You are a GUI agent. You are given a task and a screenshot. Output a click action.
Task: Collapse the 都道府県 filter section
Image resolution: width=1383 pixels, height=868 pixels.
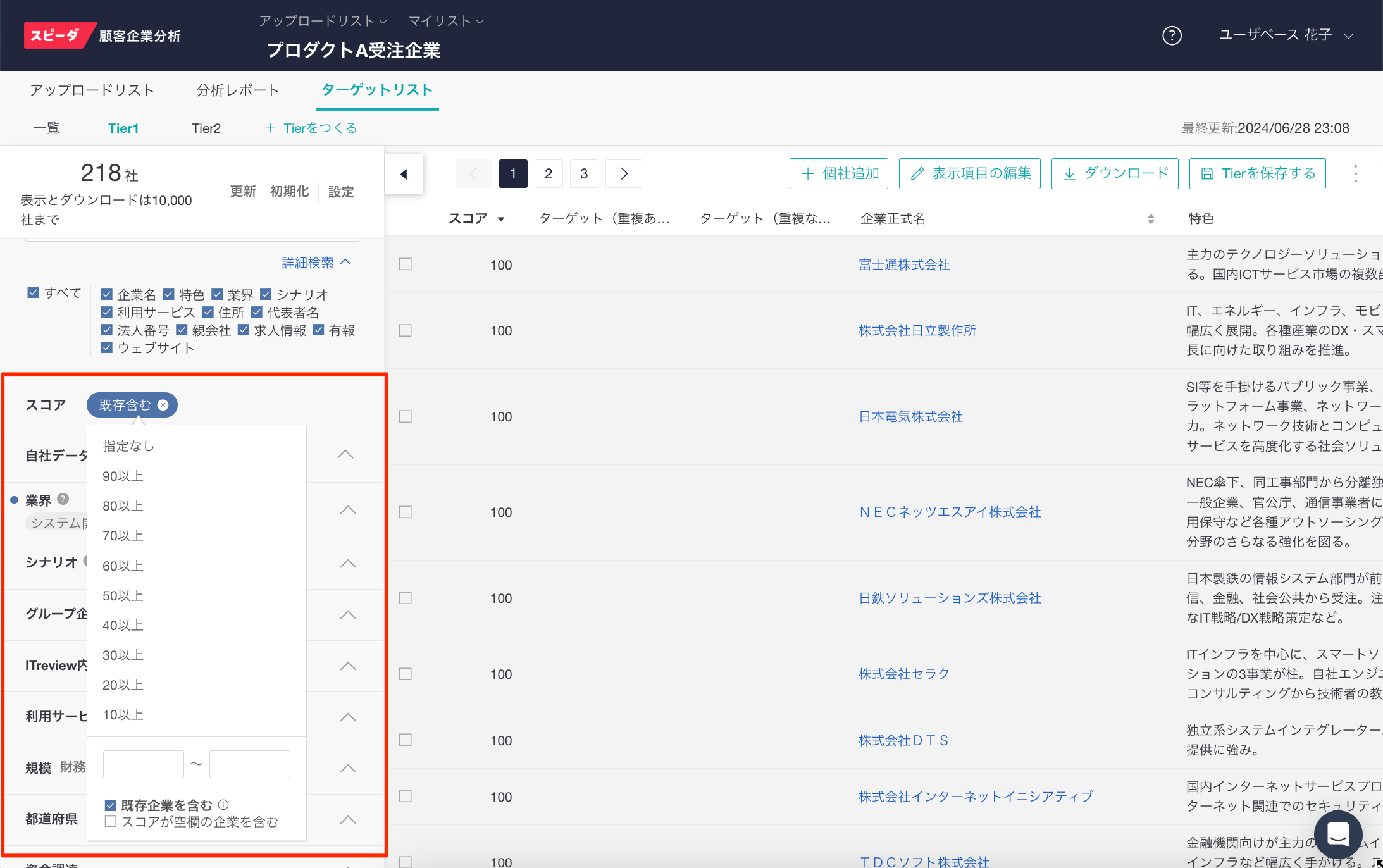pos(348,819)
